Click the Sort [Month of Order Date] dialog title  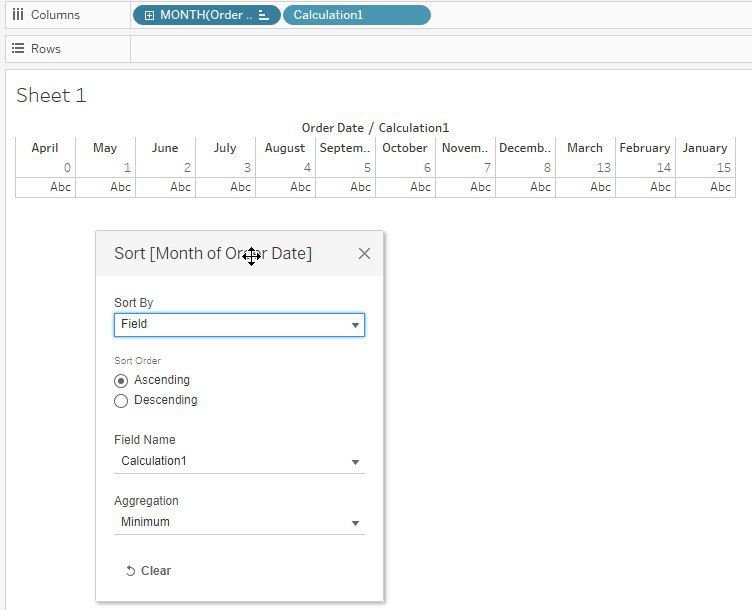(x=213, y=253)
